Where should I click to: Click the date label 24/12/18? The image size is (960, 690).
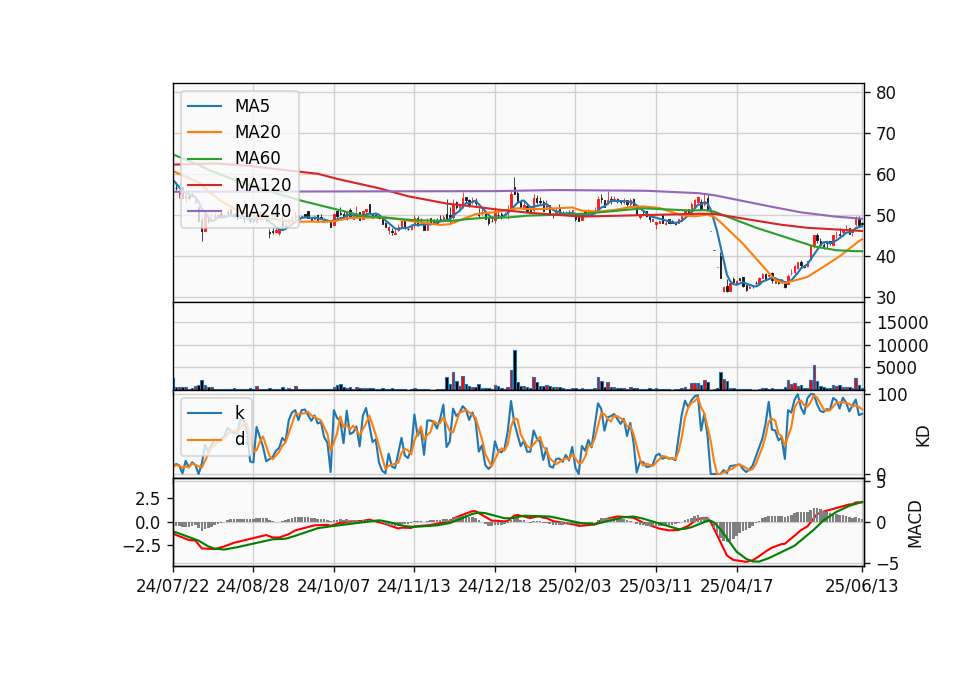[x=495, y=586]
